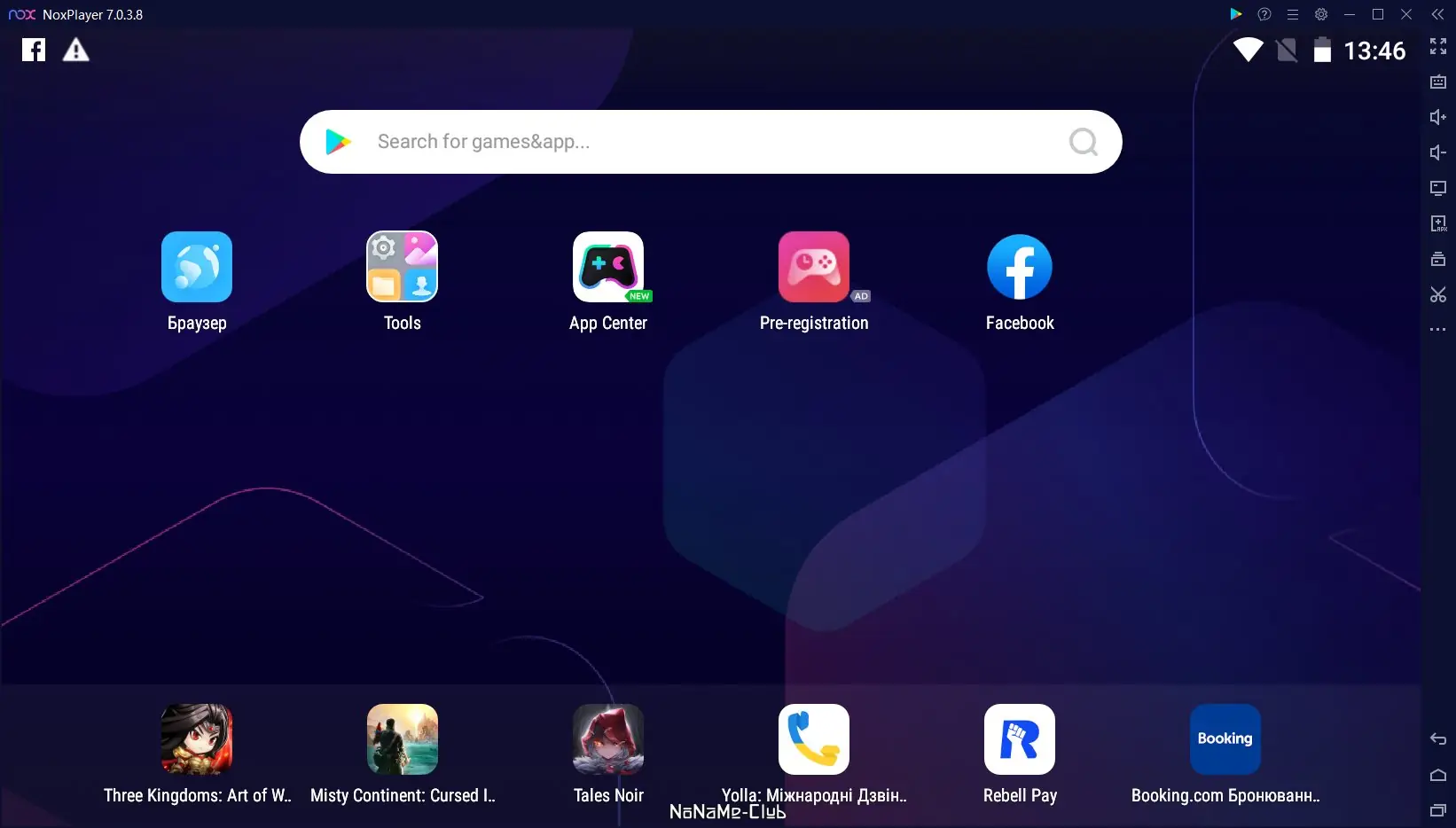Click the no-SIM status icon

(1287, 50)
